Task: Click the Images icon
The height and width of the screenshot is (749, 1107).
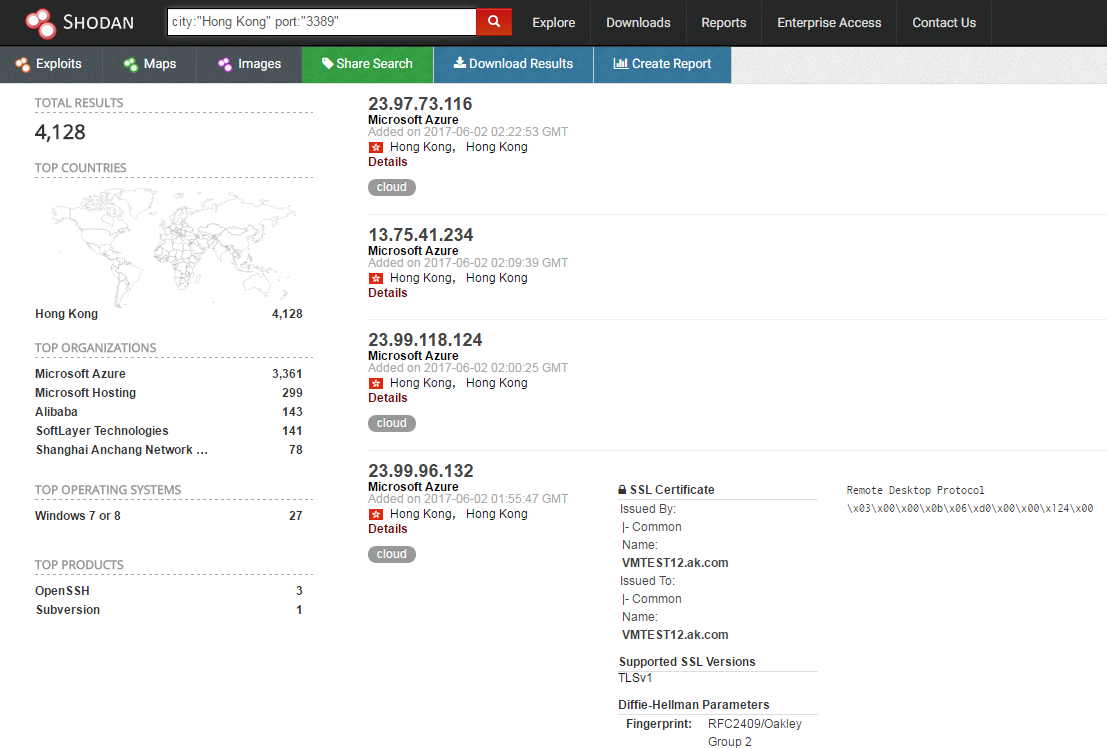Action: point(225,64)
